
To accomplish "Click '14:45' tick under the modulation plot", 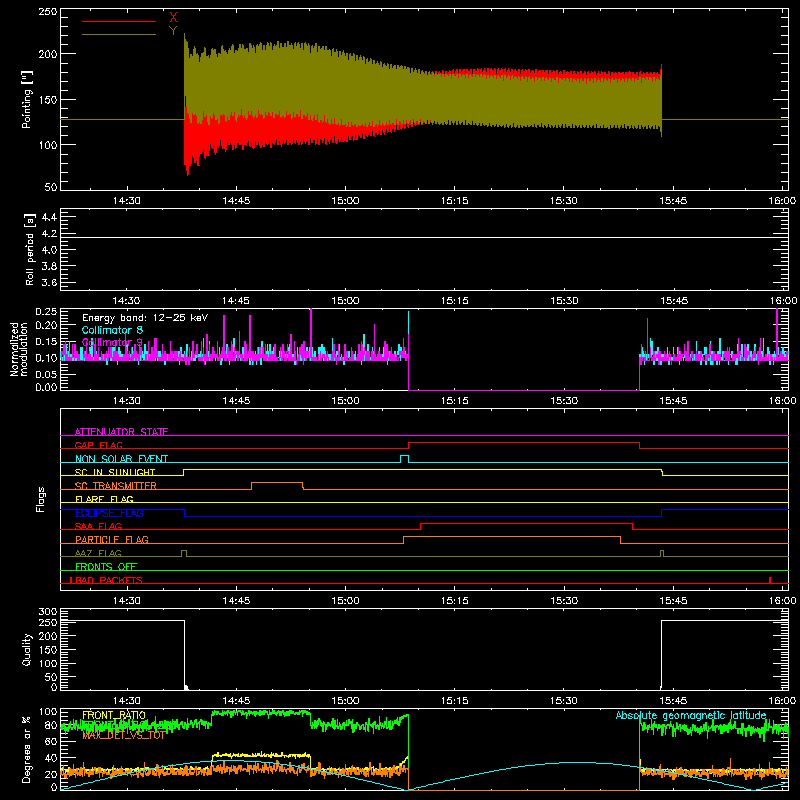I will (236, 401).
